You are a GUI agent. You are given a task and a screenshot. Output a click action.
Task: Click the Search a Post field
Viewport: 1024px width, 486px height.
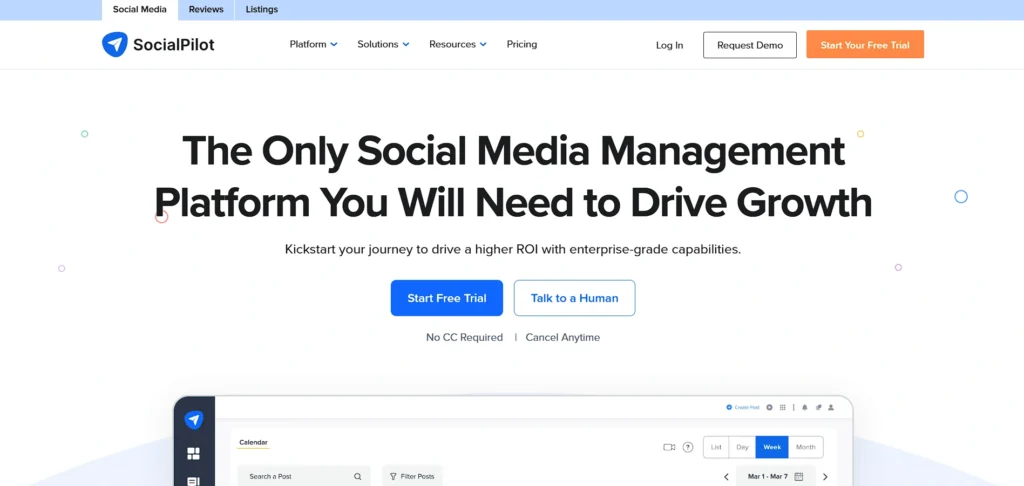point(304,477)
